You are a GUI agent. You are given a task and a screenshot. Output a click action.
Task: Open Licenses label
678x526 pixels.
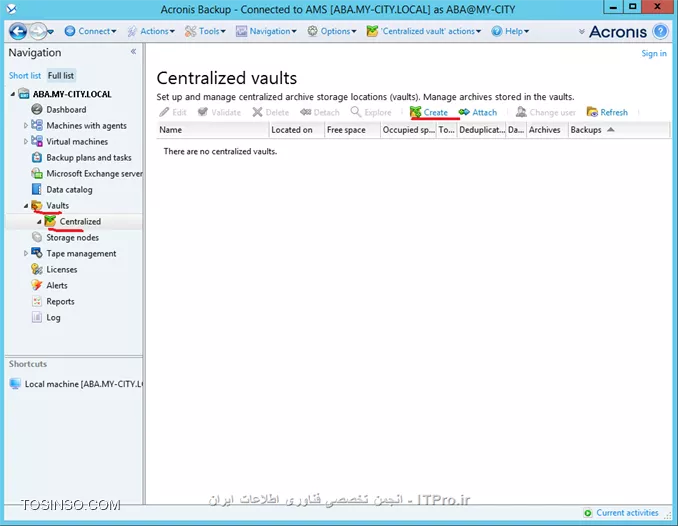pyautogui.click(x=62, y=270)
